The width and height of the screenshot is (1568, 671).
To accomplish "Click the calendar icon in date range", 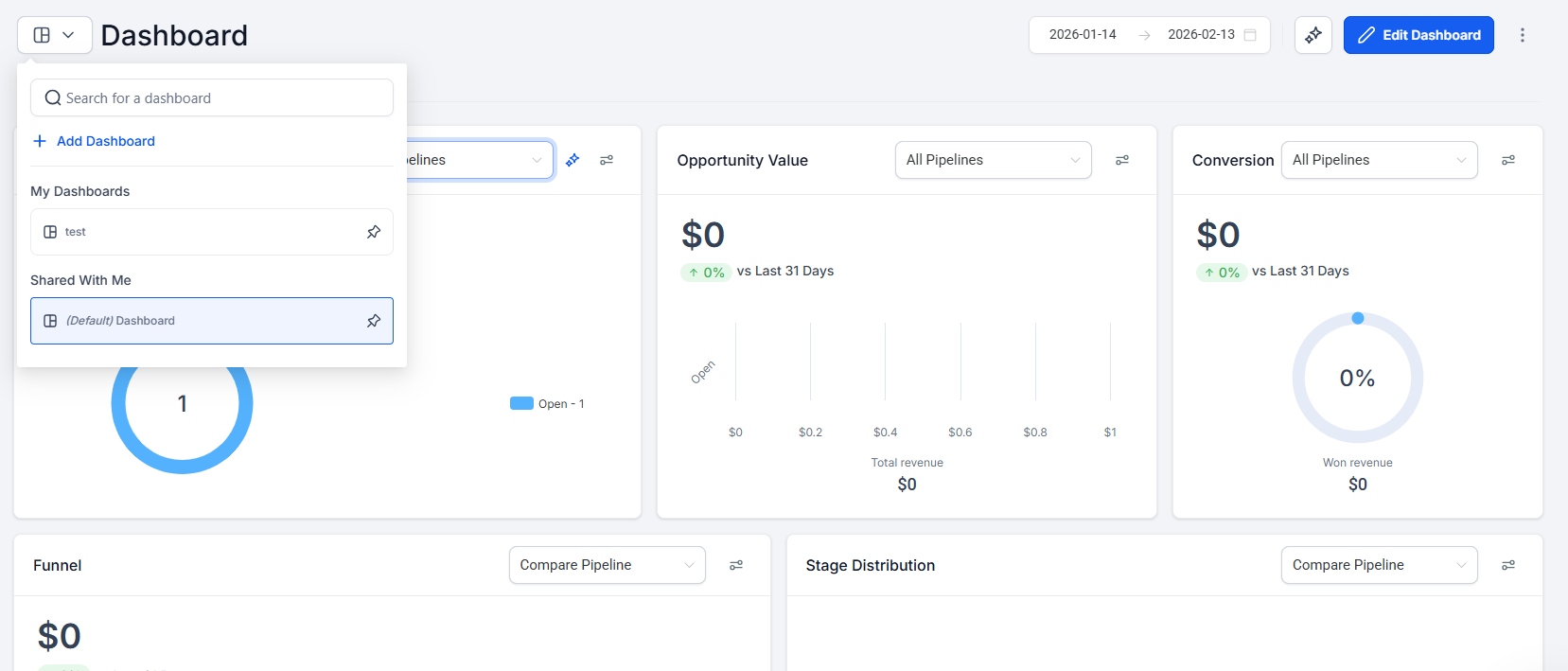I will pyautogui.click(x=1250, y=35).
